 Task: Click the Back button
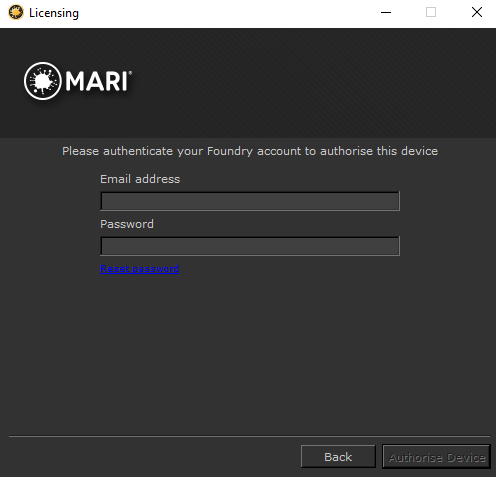(338, 457)
